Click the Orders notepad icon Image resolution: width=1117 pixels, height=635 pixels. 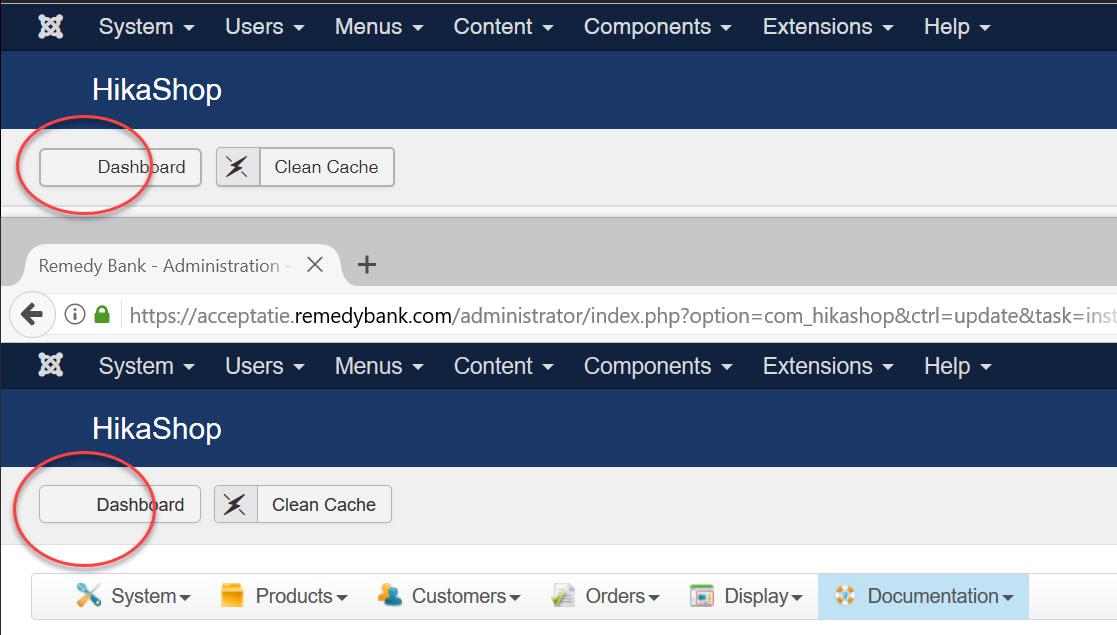pyautogui.click(x=563, y=595)
